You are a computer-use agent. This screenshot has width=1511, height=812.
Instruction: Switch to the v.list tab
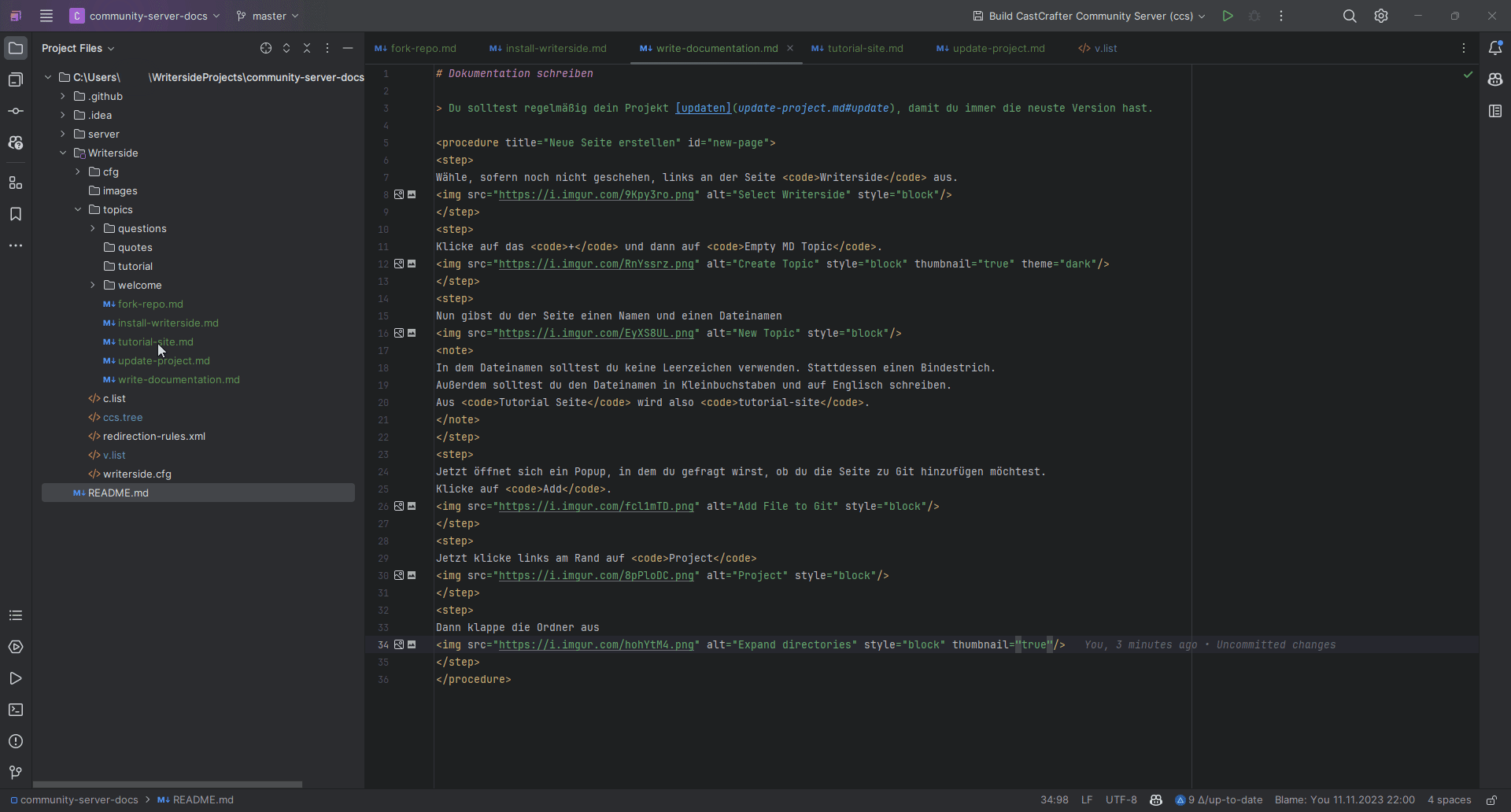[1105, 49]
